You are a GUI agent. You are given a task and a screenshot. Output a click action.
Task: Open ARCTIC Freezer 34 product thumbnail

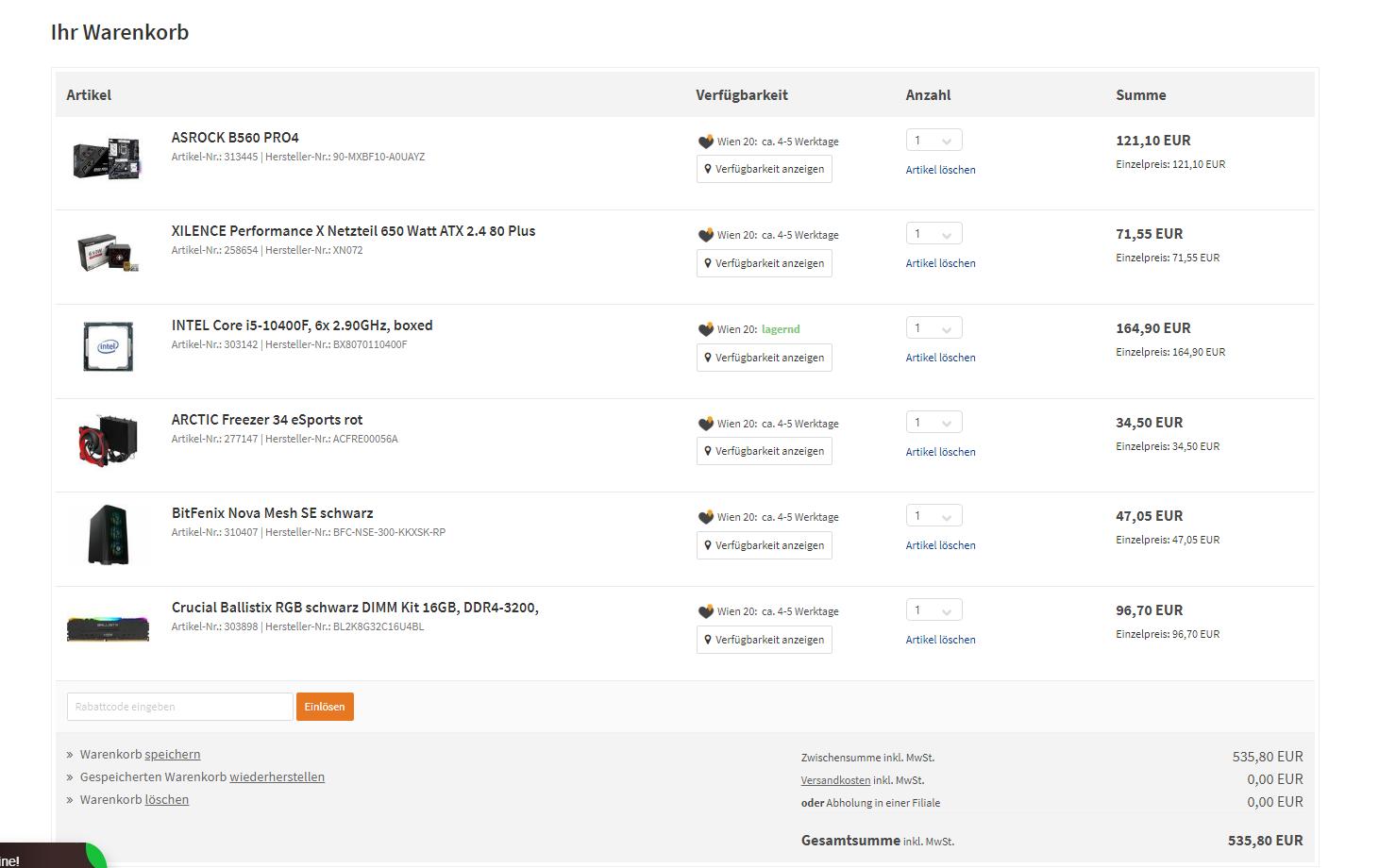point(108,441)
